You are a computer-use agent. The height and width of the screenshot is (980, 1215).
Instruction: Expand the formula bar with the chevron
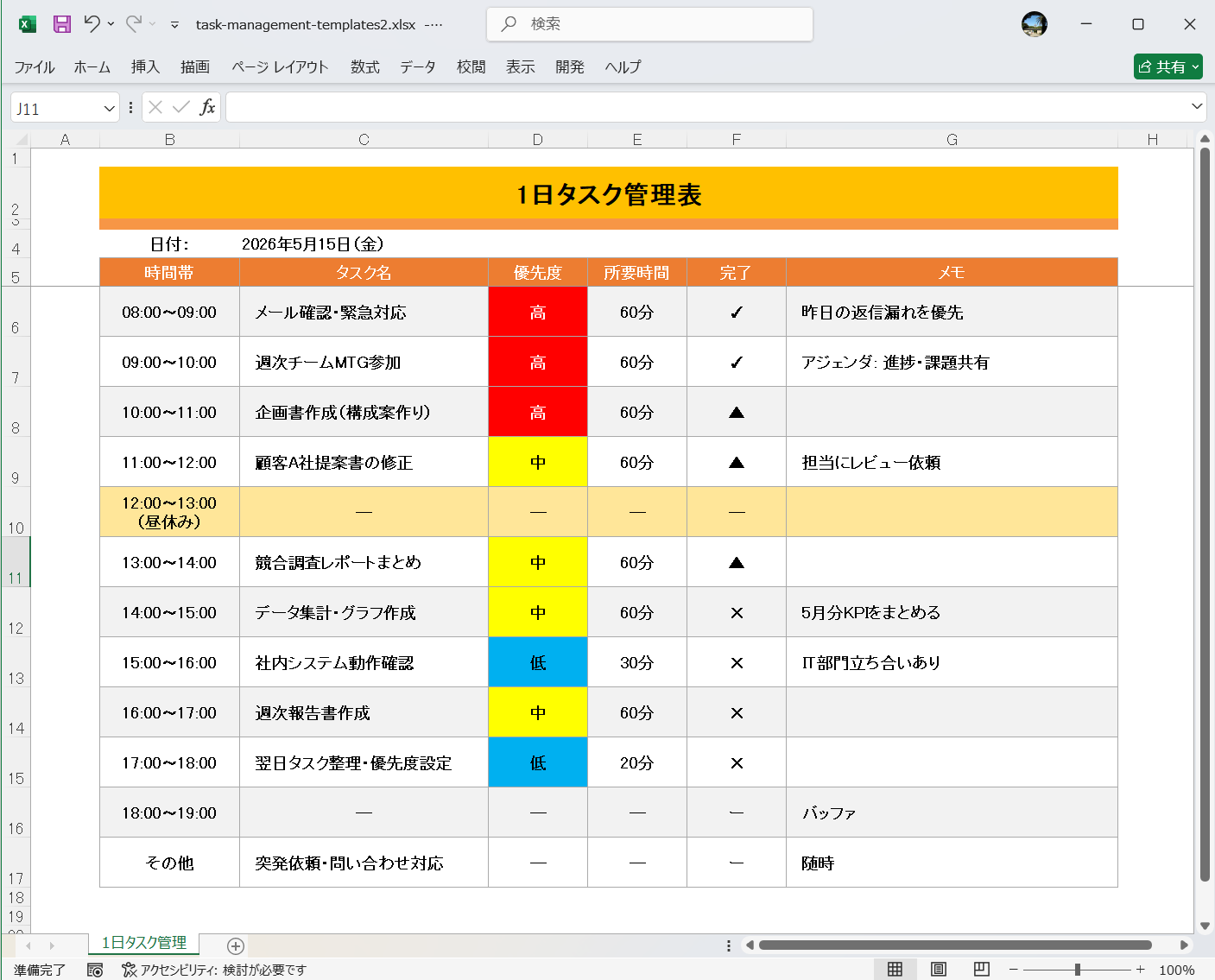(x=1197, y=106)
